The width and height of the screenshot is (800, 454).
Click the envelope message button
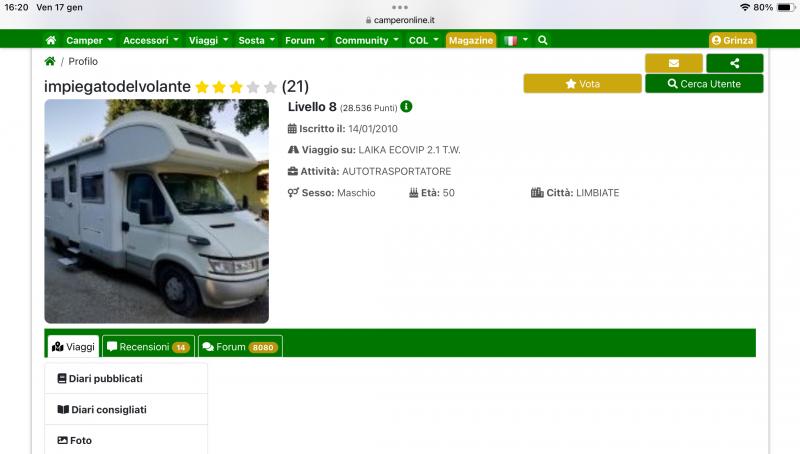coord(673,63)
